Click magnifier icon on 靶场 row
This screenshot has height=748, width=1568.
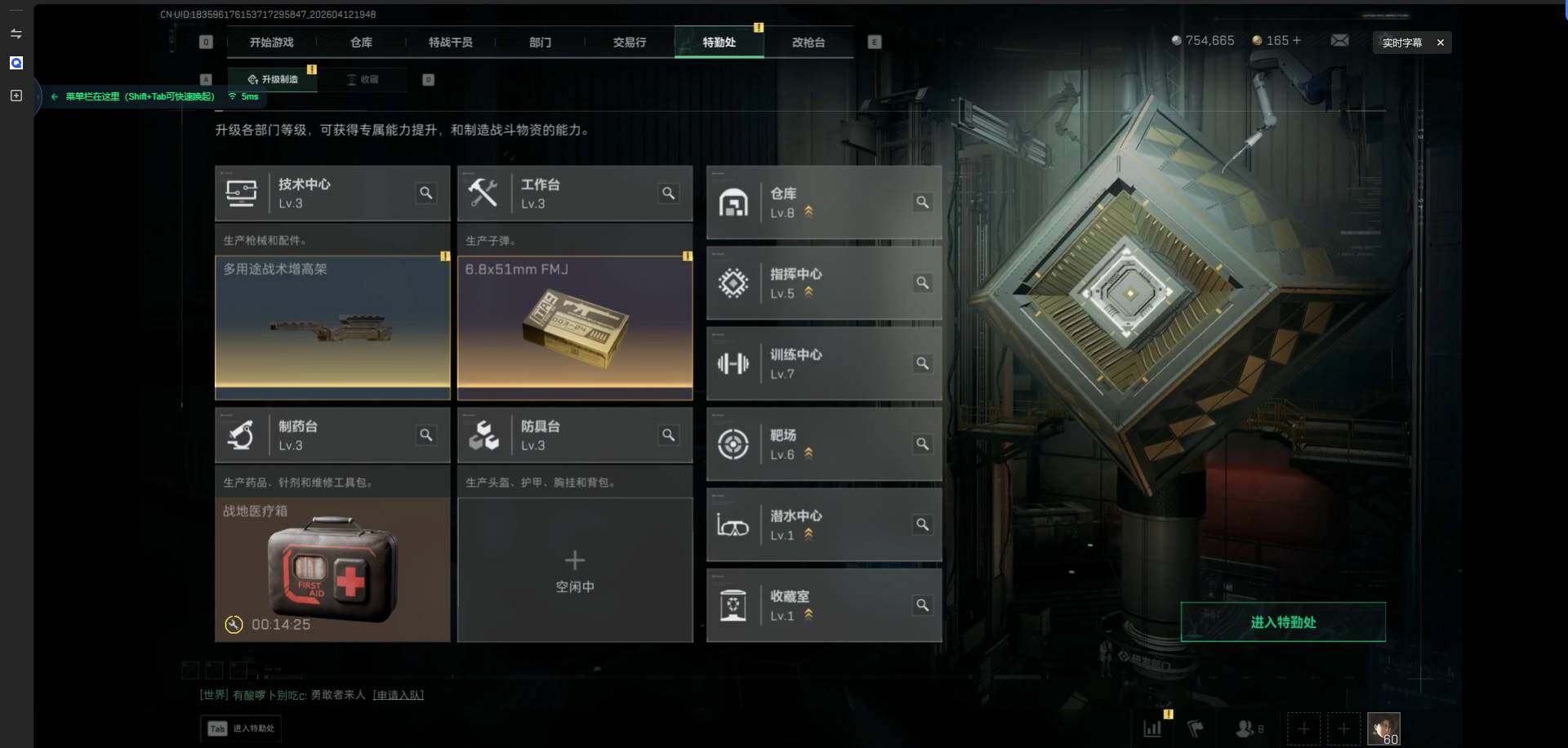point(922,444)
